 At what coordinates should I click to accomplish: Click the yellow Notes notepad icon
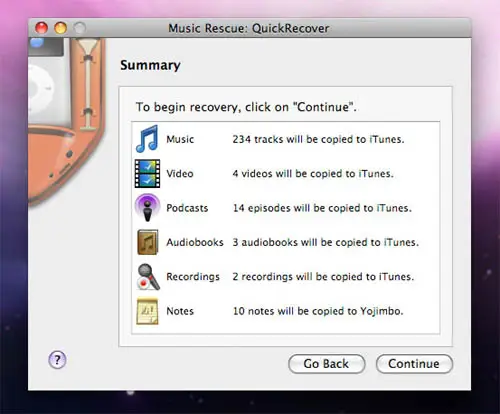pos(147,311)
